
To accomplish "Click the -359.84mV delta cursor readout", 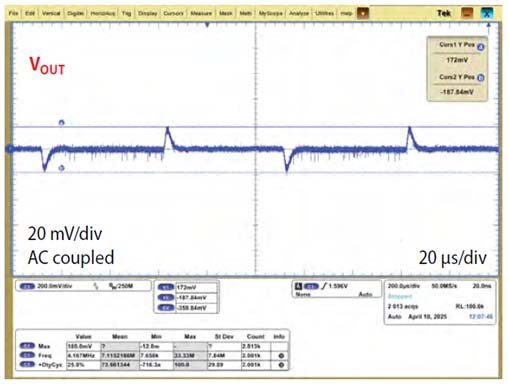I will 192,308.
